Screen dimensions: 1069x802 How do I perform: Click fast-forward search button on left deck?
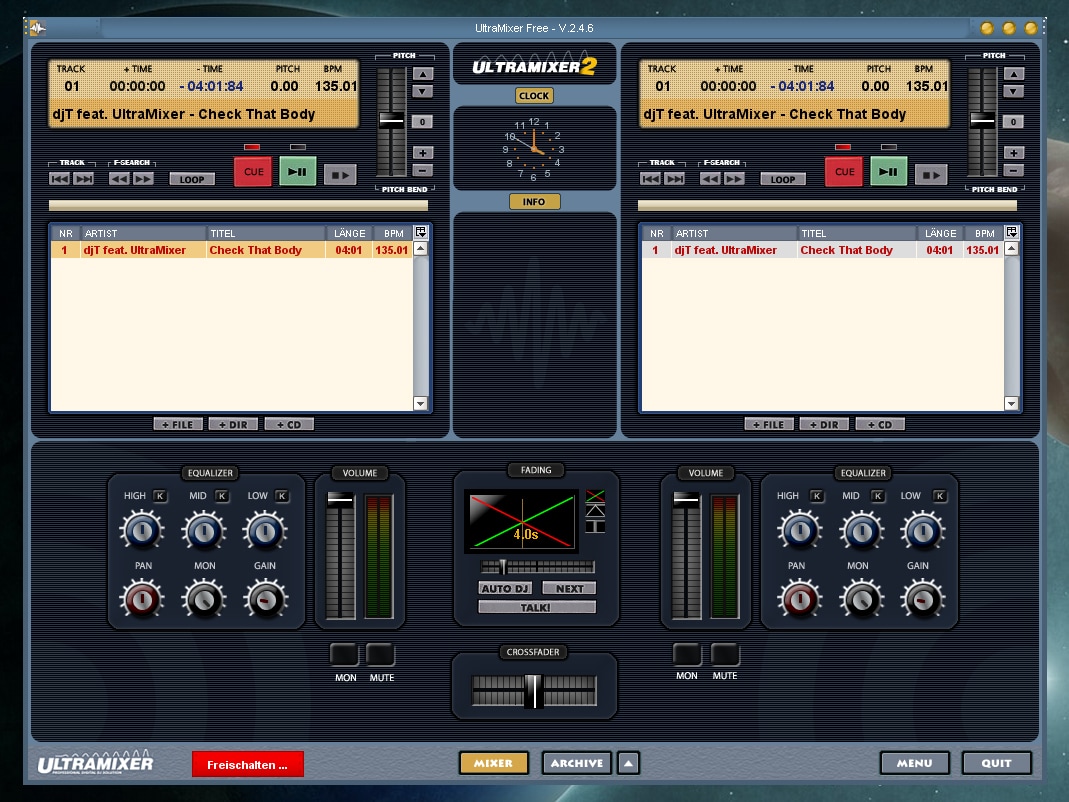click(143, 179)
